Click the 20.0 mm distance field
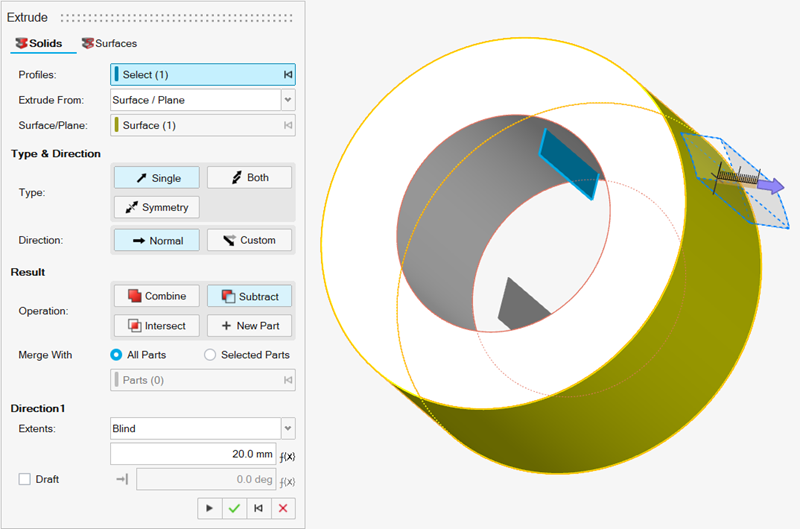The height and width of the screenshot is (529, 800). 193,454
